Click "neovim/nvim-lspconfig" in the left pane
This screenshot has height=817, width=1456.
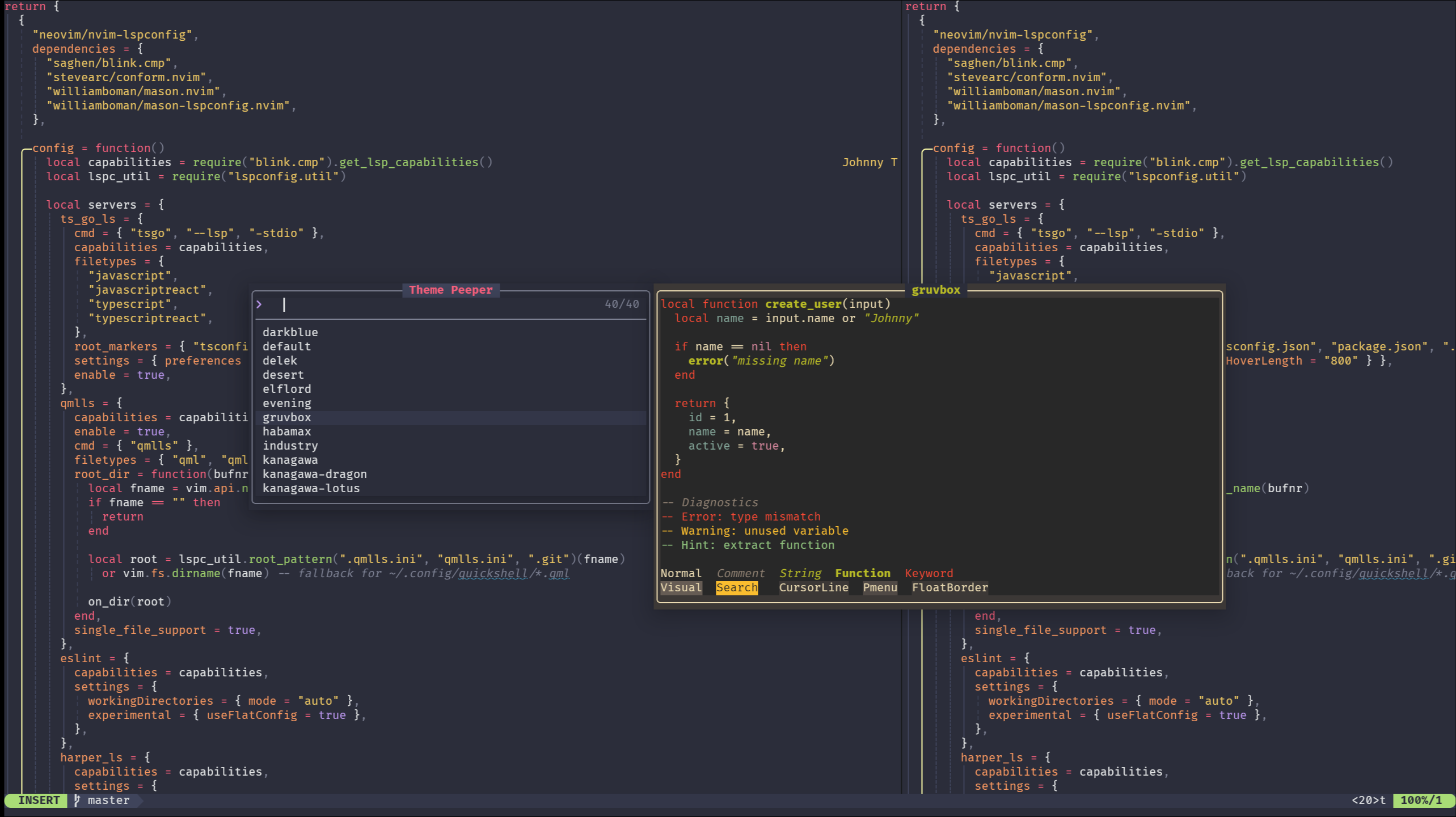[x=112, y=35]
